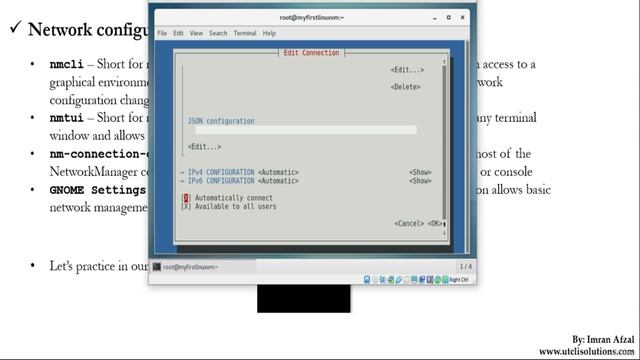Open the View menu in the terminal

(x=196, y=33)
